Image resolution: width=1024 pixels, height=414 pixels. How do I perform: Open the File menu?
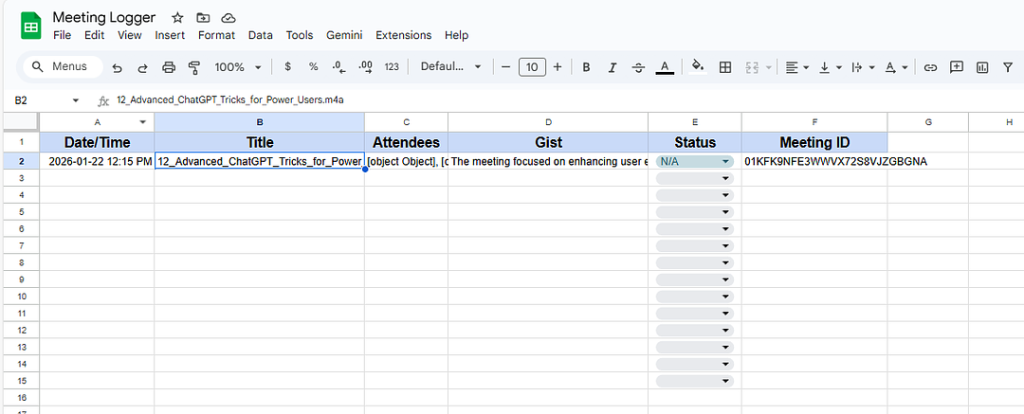[62, 35]
